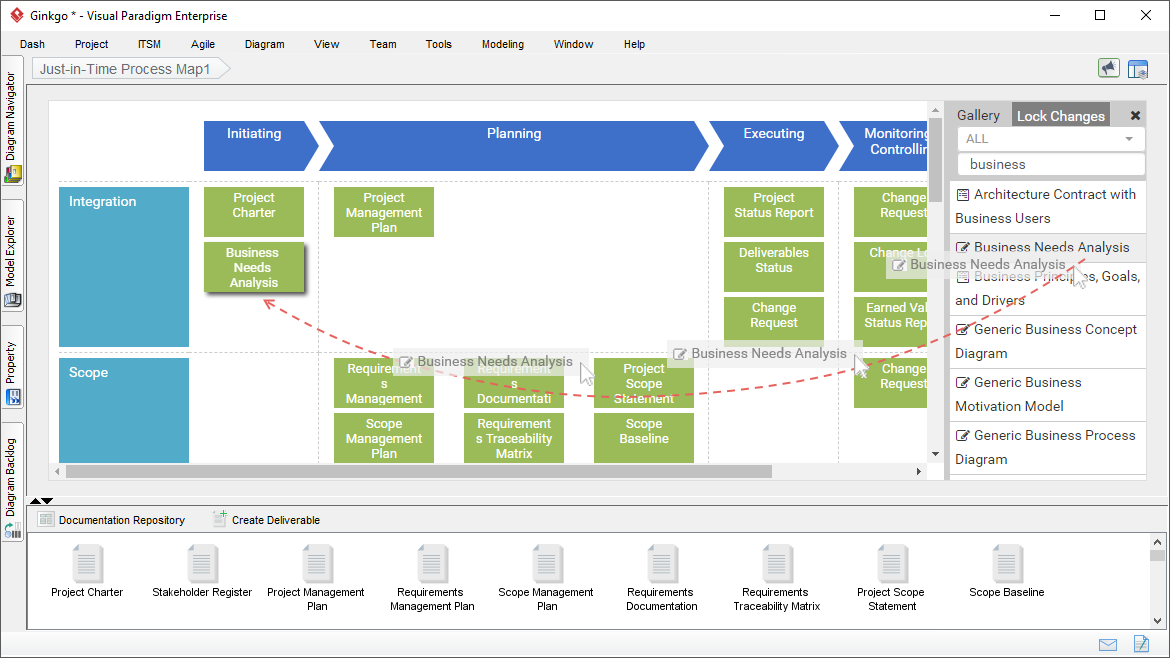The width and height of the screenshot is (1170, 658).
Task: Open the Documentation Repository
Action: [x=112, y=519]
